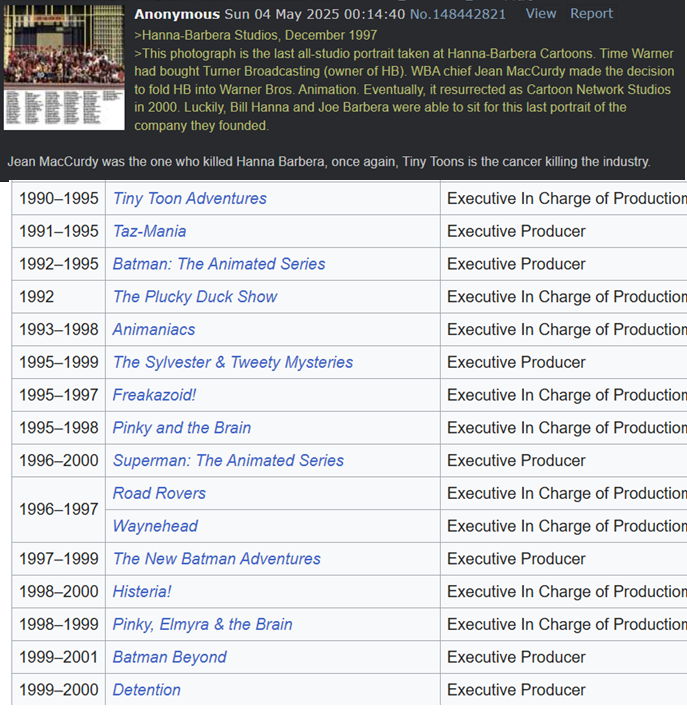This screenshot has height=712, width=687.
Task: Open Superman: The Animated Series link
Action: pos(228,460)
